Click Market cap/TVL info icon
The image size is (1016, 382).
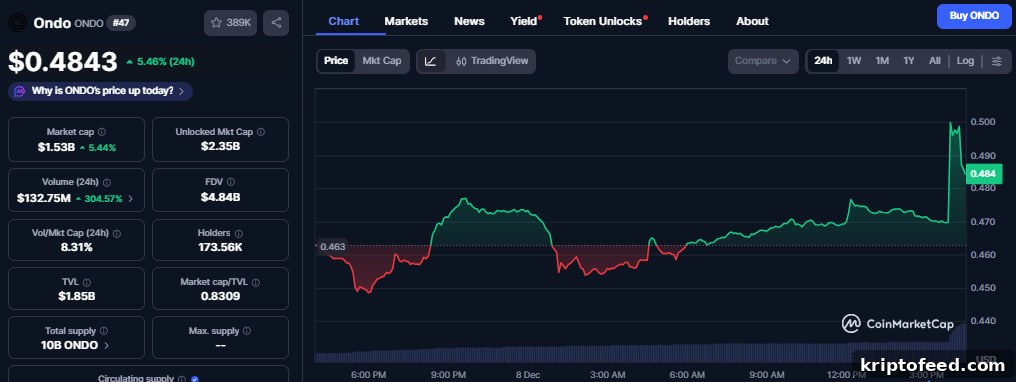[x=256, y=282]
